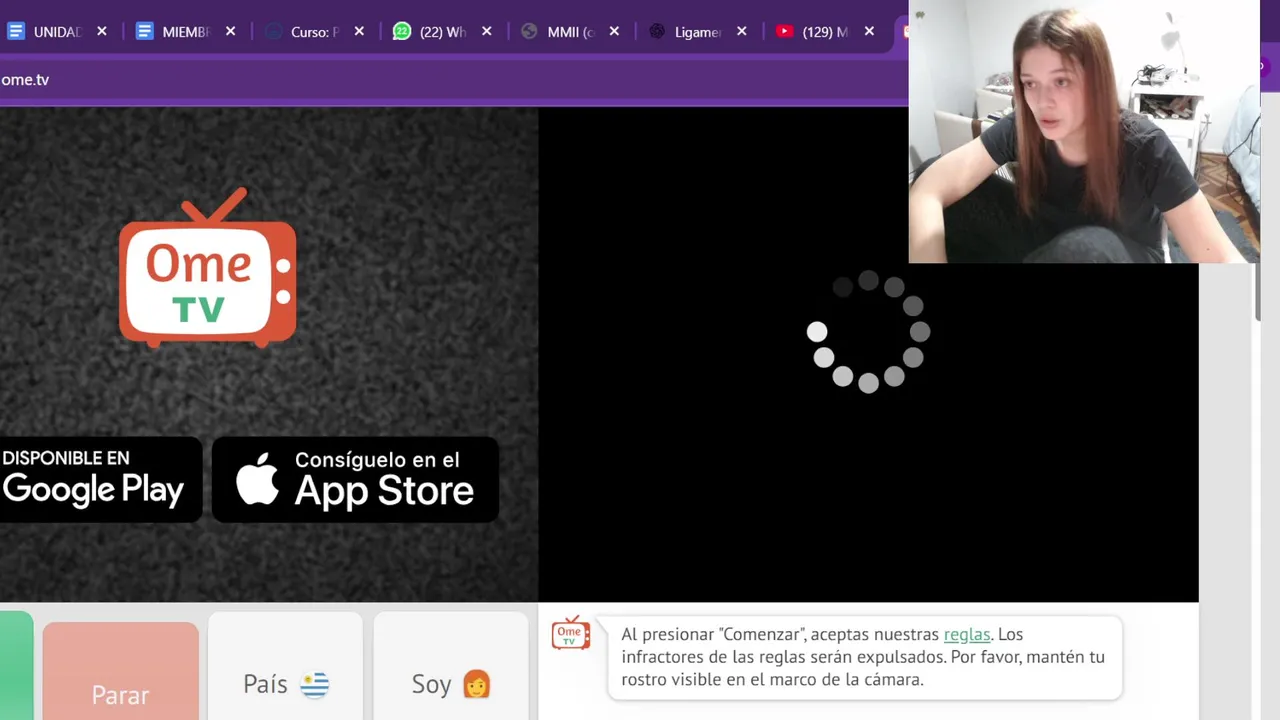The height and width of the screenshot is (720, 1280).
Task: Close the YouTube tab
Action: (870, 31)
